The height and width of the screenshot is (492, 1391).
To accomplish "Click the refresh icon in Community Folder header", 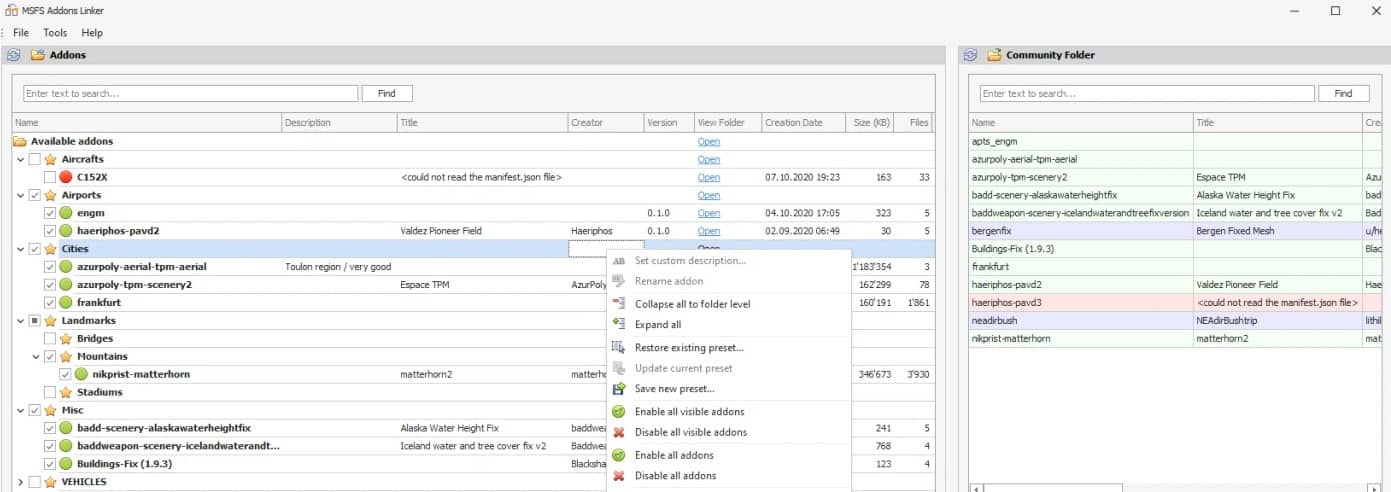I will click(x=970, y=56).
